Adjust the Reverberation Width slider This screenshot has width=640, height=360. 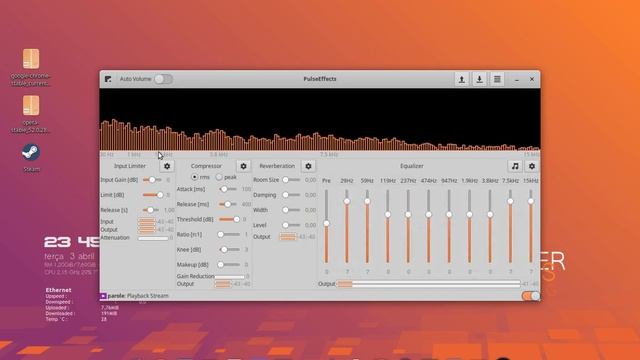(292, 210)
